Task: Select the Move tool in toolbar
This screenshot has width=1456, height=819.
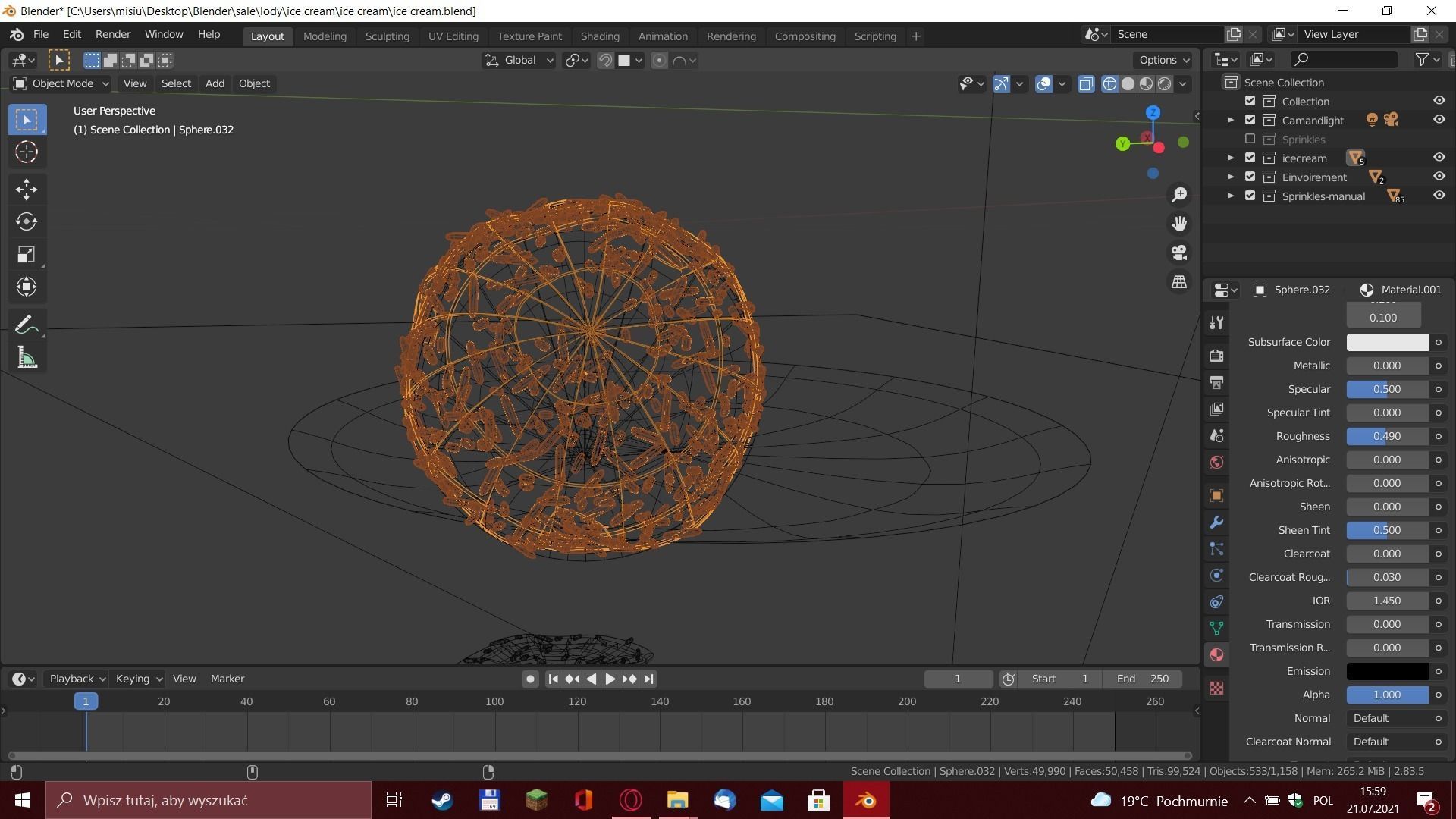Action: tap(27, 189)
